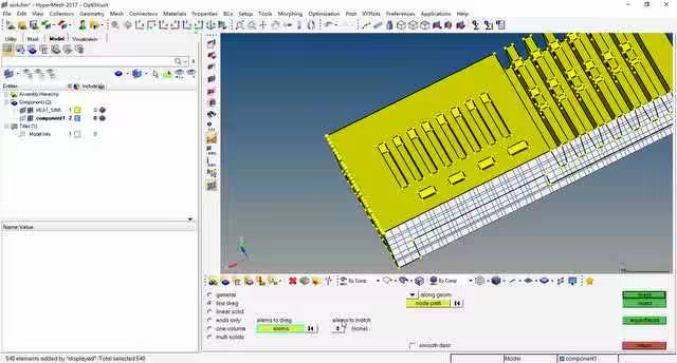
Task: Select the line drag radio option
Action: tap(210, 303)
